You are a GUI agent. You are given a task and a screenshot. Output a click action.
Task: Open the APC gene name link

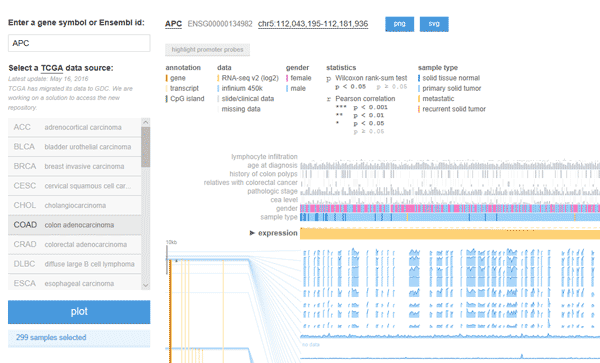point(173,24)
